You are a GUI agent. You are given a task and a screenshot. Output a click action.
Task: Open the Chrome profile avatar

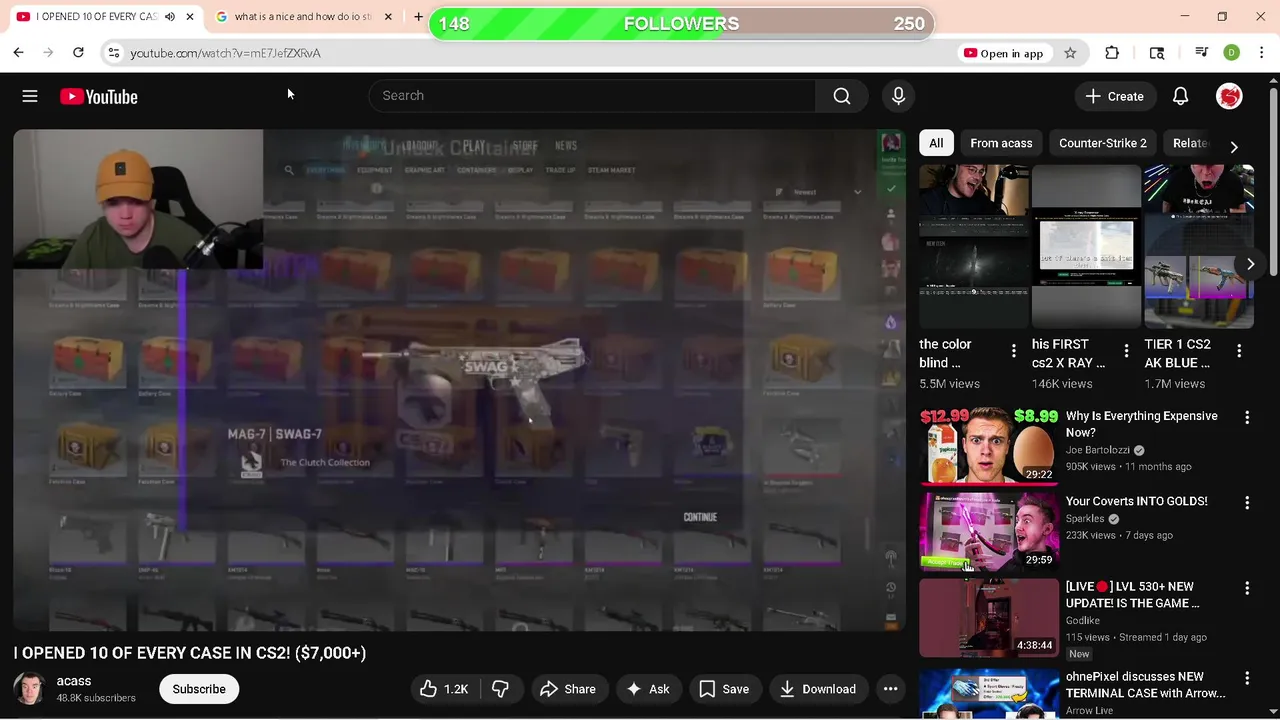pos(1232,53)
